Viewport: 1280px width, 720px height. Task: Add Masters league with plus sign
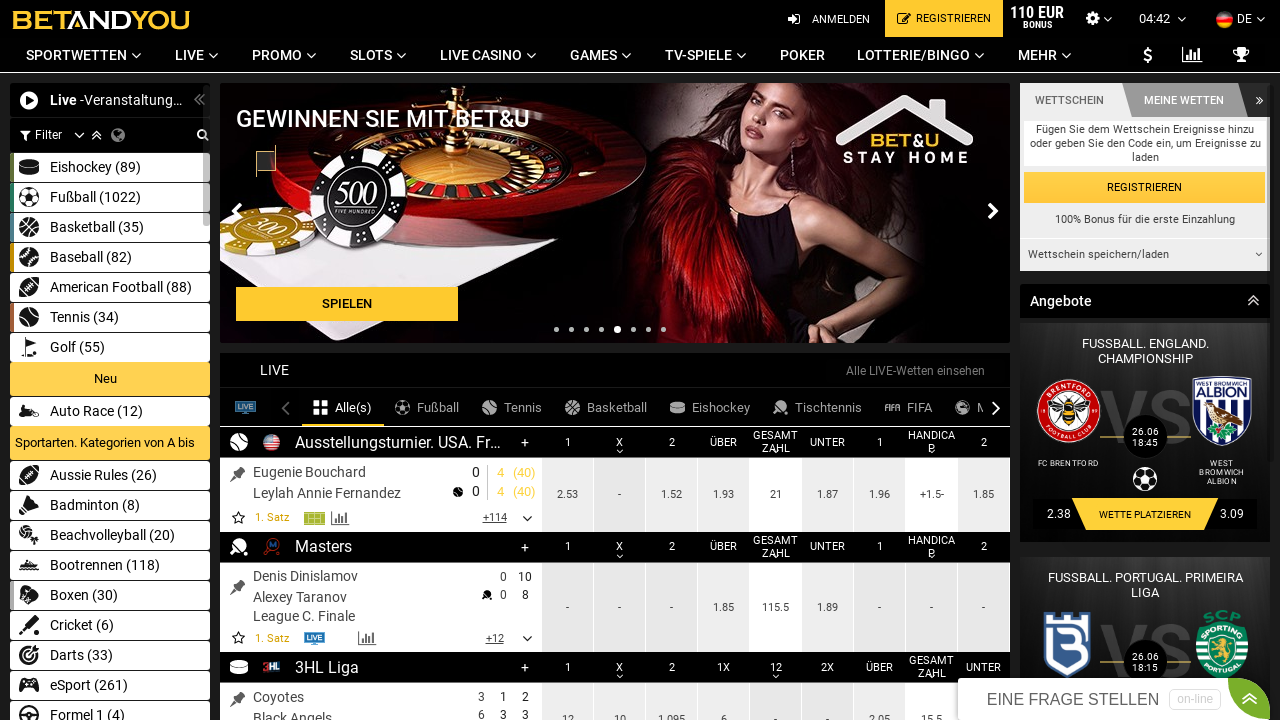coord(525,547)
